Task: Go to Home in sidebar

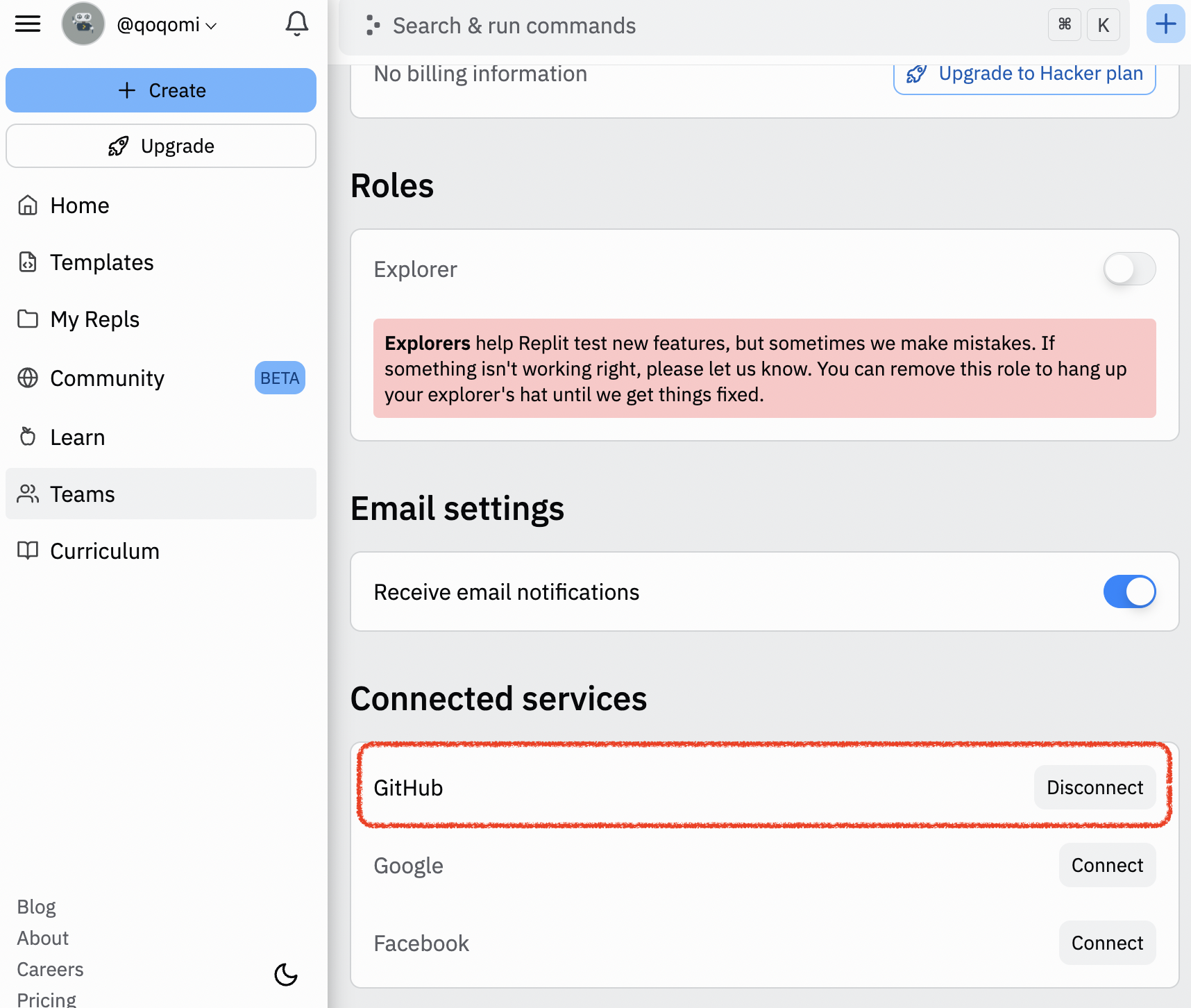Action: click(x=161, y=205)
